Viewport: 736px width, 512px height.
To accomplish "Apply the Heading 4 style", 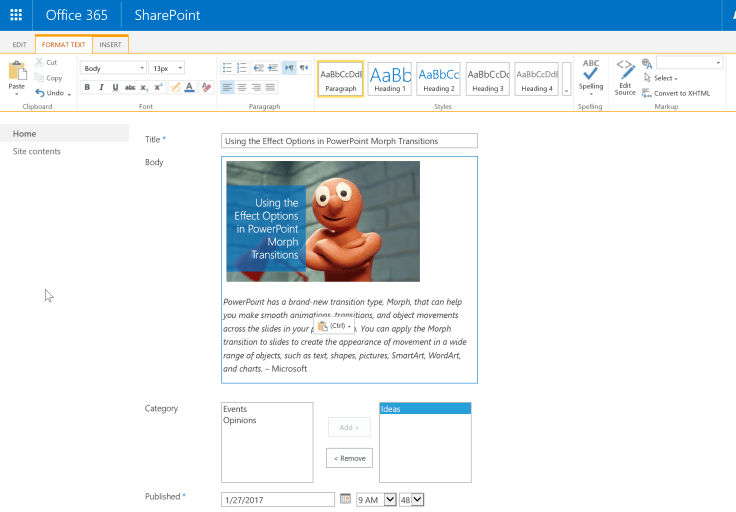I will pyautogui.click(x=537, y=79).
